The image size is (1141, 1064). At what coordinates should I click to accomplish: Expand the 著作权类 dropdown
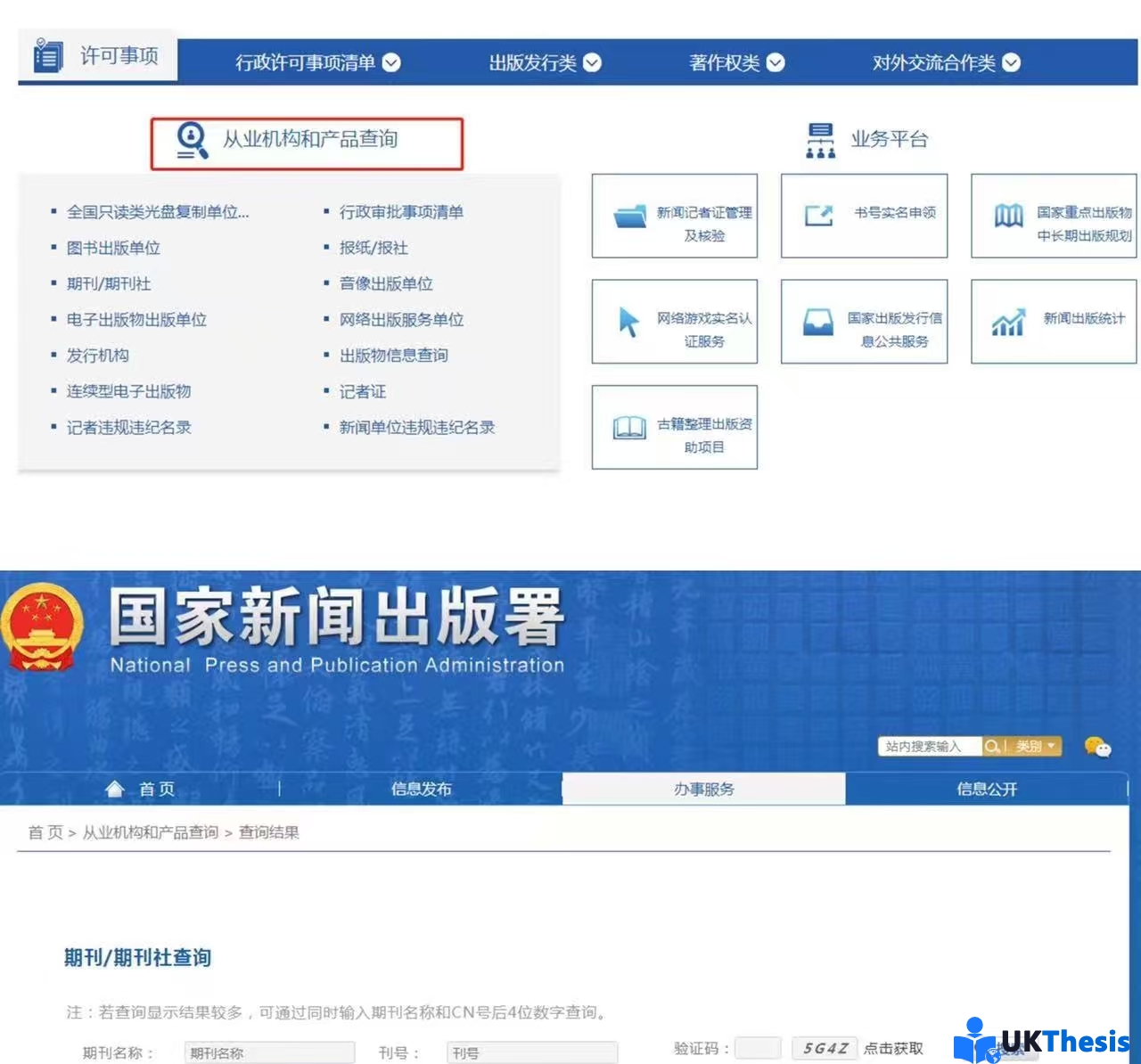point(776,62)
